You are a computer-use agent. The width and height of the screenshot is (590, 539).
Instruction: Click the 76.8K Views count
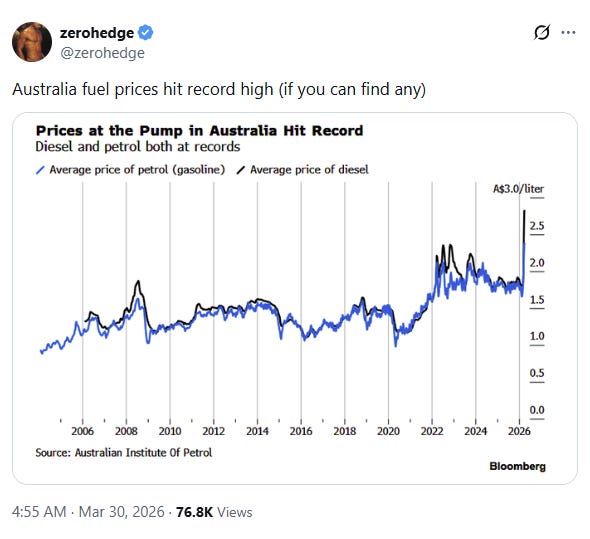(214, 512)
